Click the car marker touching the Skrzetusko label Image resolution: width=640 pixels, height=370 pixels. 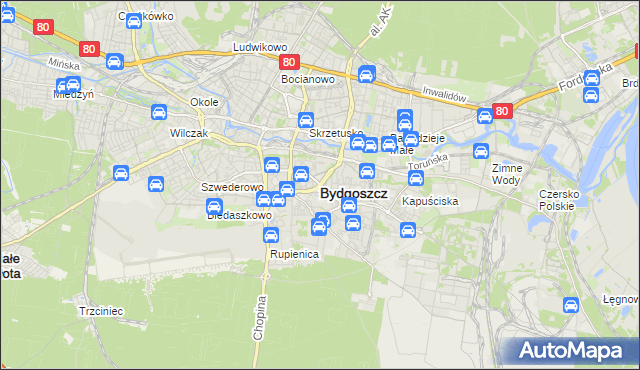pyautogui.click(x=358, y=142)
